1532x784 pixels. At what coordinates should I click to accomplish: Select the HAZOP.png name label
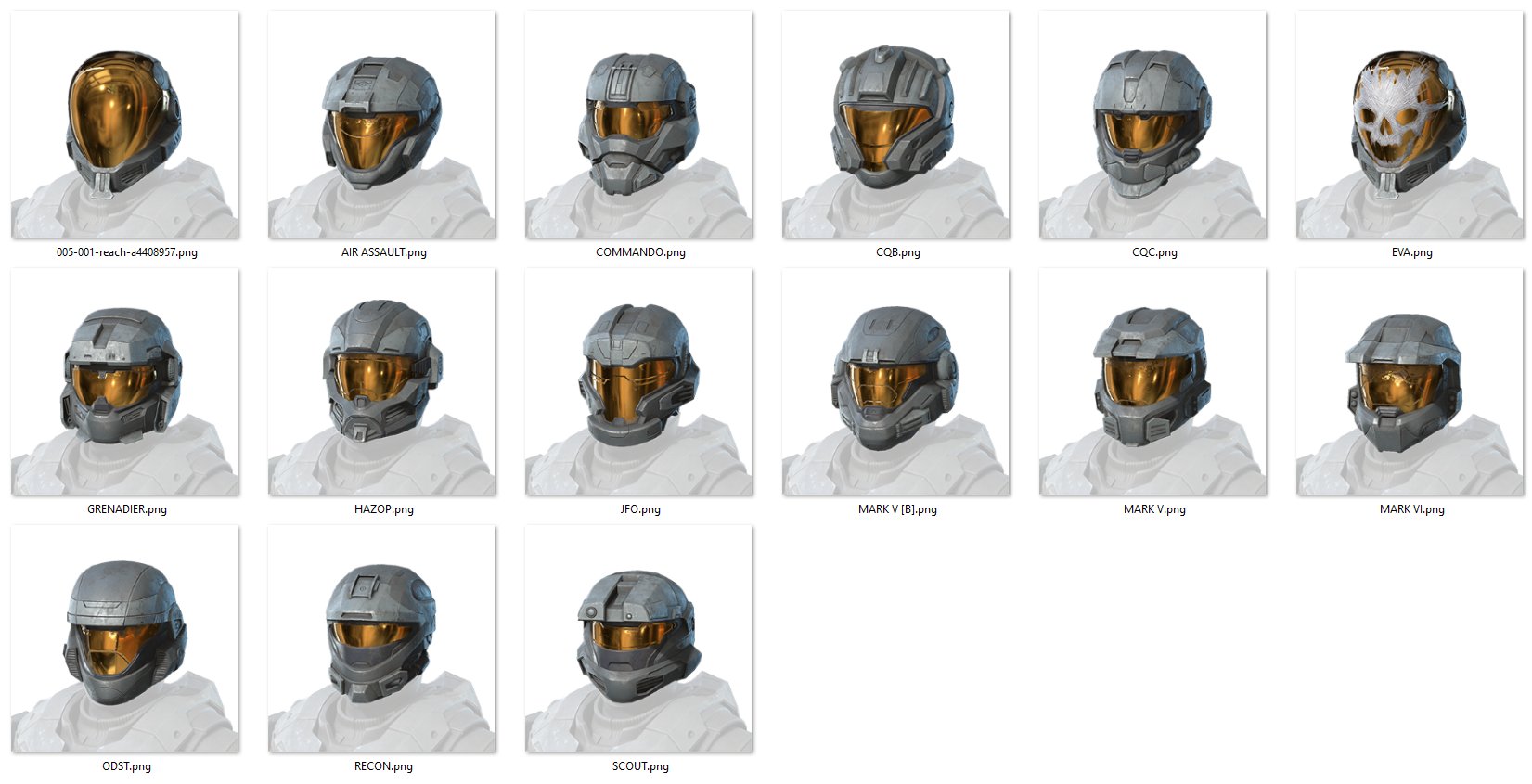384,509
